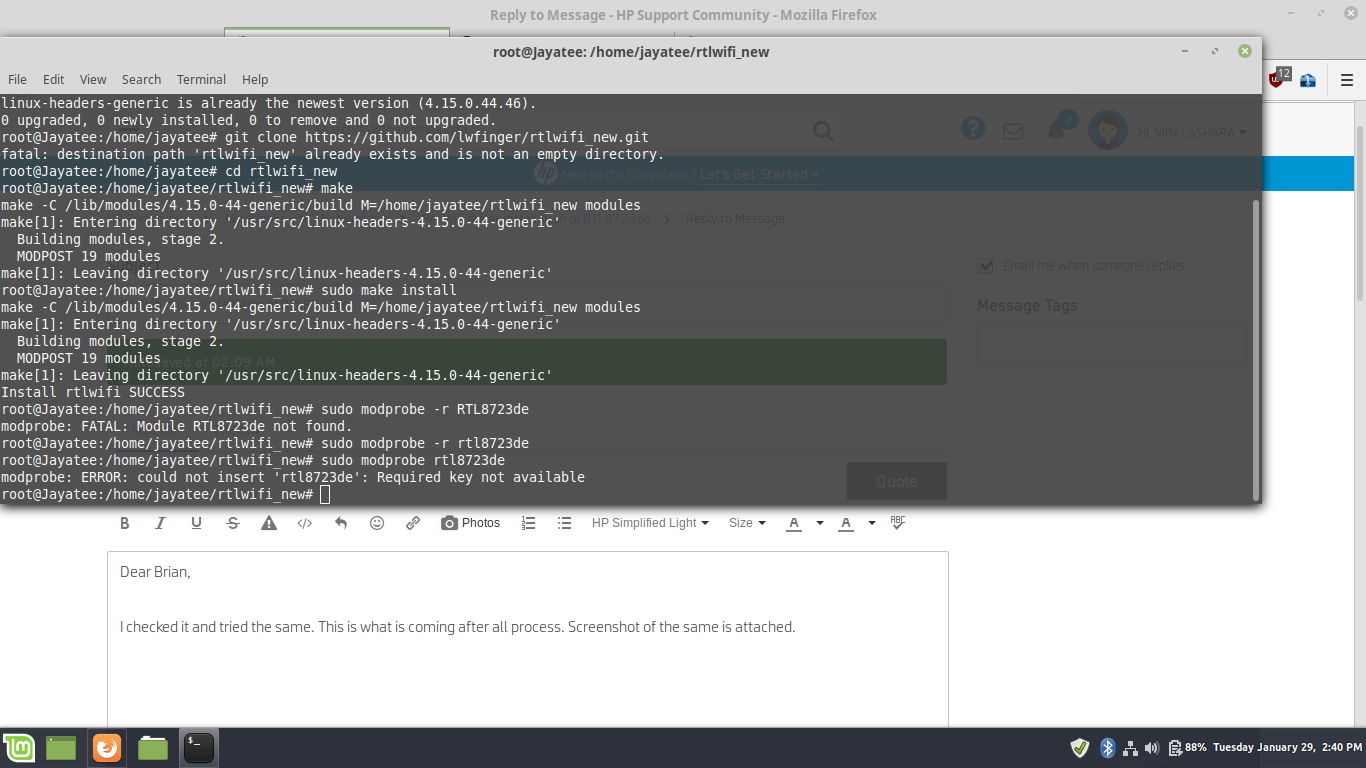This screenshot has height=768, width=1366.
Task: Click the insert link icon
Action: (x=413, y=523)
